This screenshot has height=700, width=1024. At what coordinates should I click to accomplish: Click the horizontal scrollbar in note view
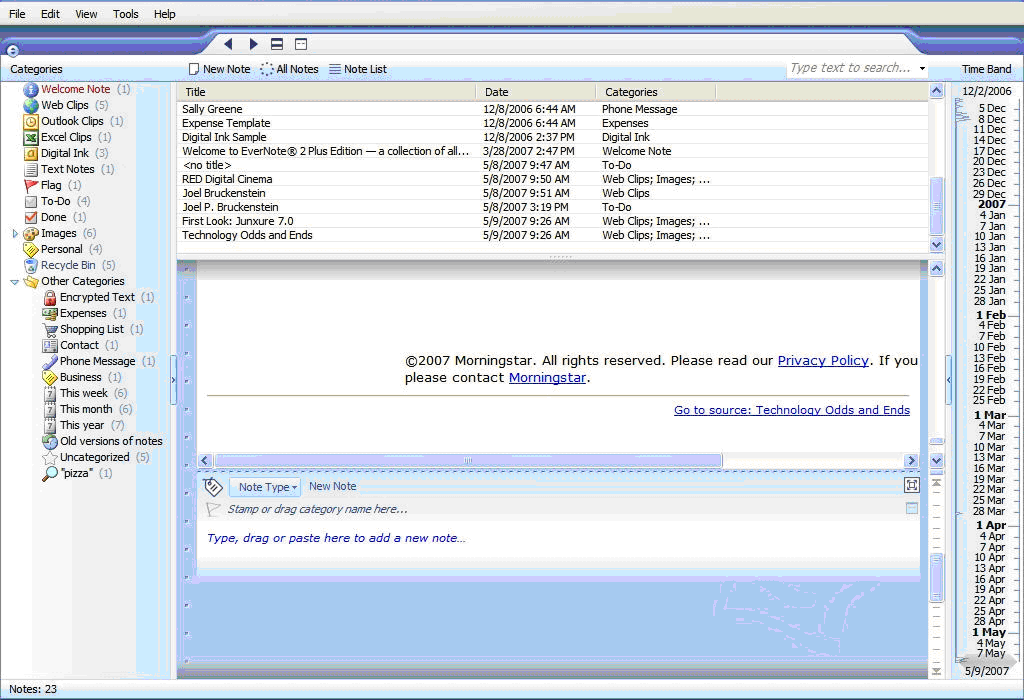coord(468,461)
